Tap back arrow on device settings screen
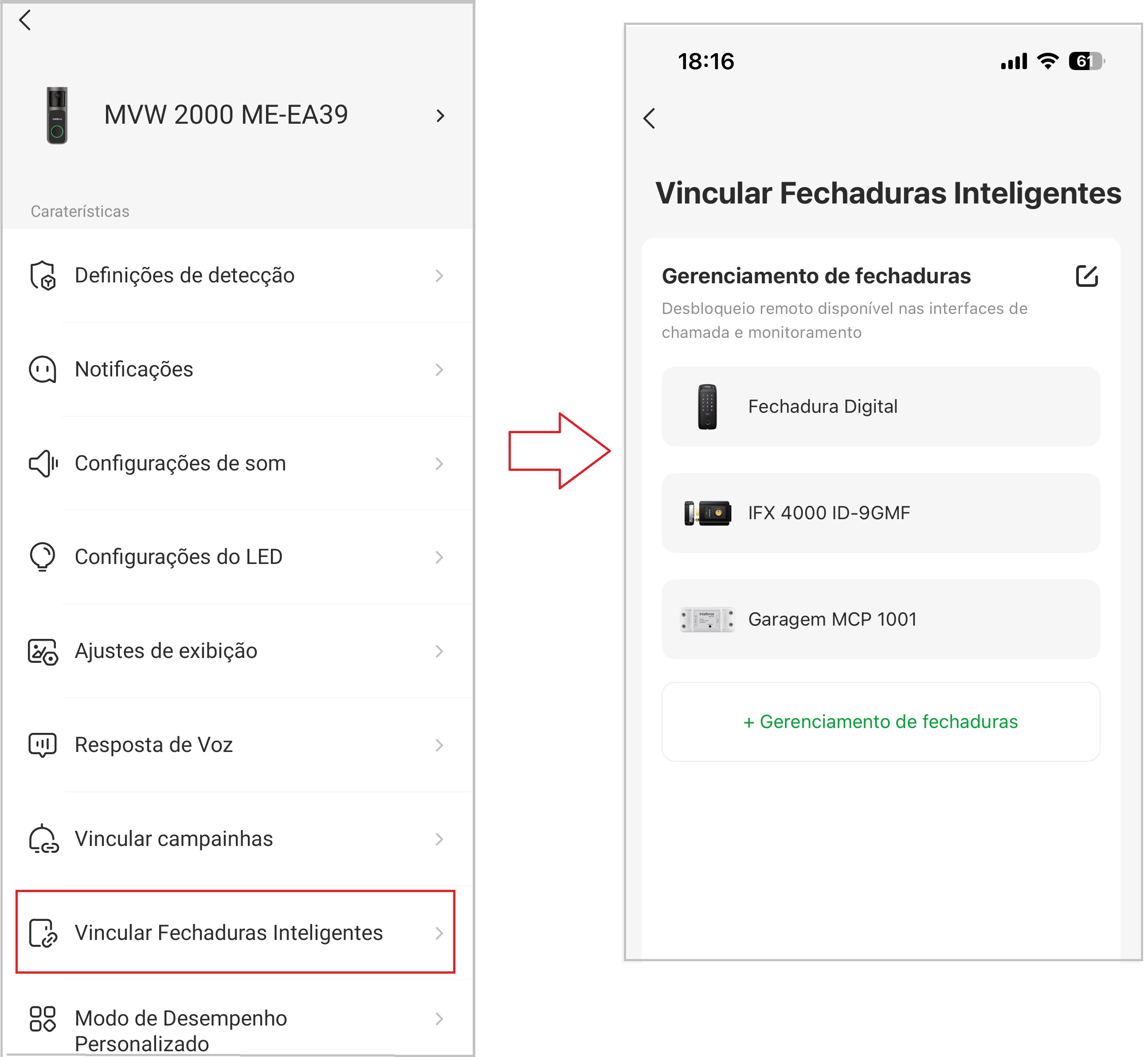1148x1057 pixels. 24,20
